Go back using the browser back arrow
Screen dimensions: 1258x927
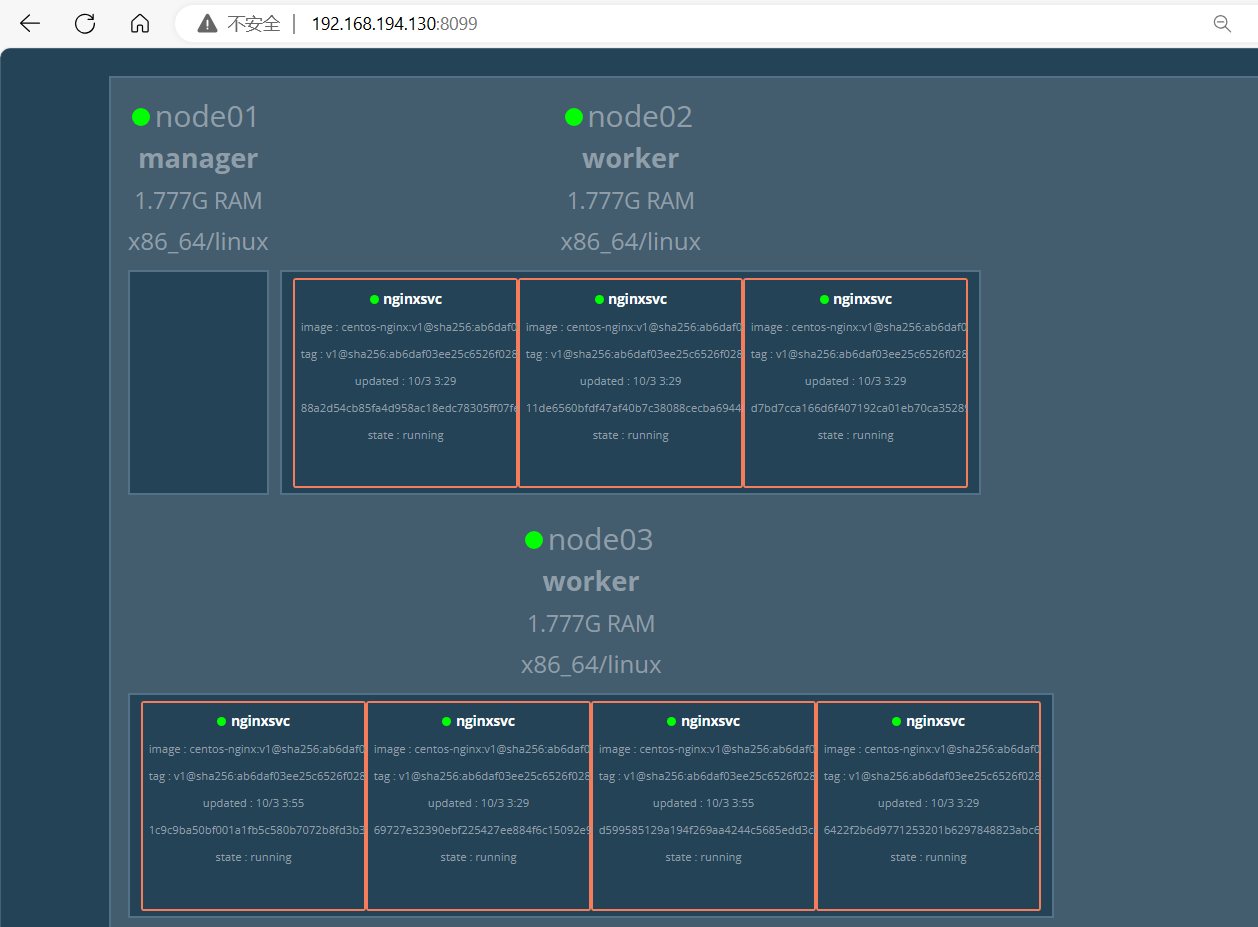pos(30,24)
